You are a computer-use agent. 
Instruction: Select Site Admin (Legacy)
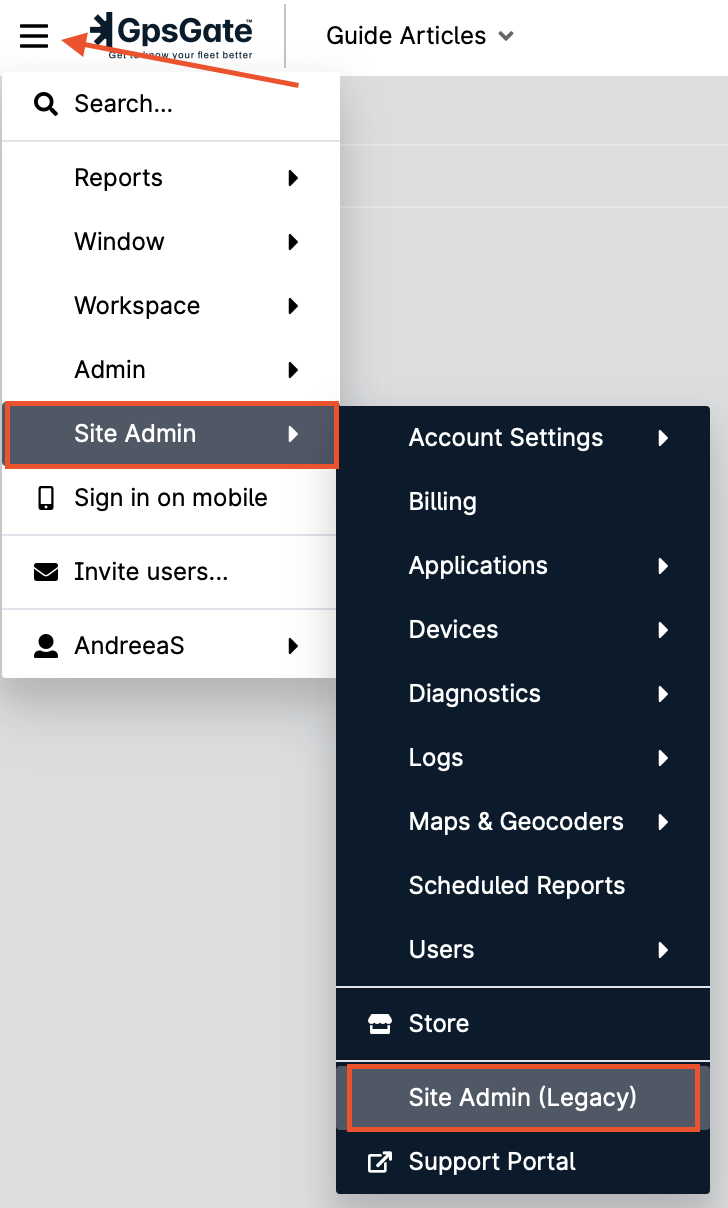click(x=523, y=1098)
